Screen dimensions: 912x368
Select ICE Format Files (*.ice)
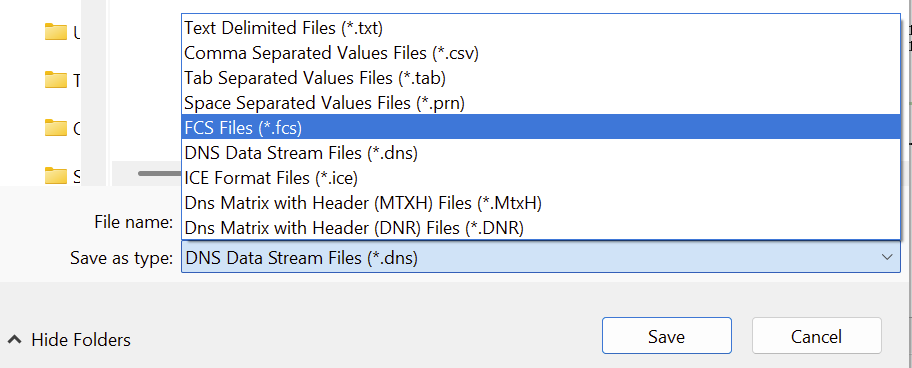coord(541,177)
